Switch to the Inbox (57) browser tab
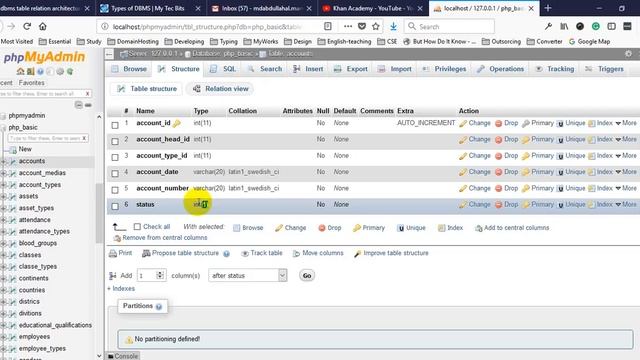Image resolution: width=640 pixels, height=360 pixels. click(261, 8)
